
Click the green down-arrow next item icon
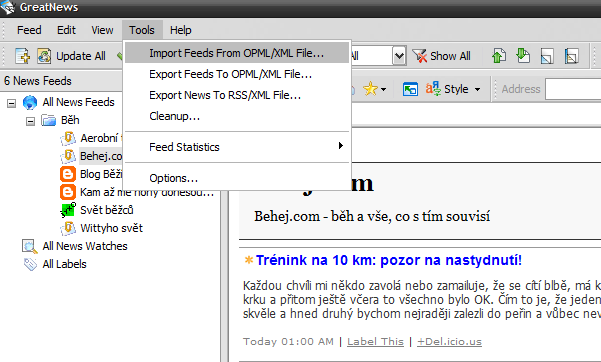[523, 56]
